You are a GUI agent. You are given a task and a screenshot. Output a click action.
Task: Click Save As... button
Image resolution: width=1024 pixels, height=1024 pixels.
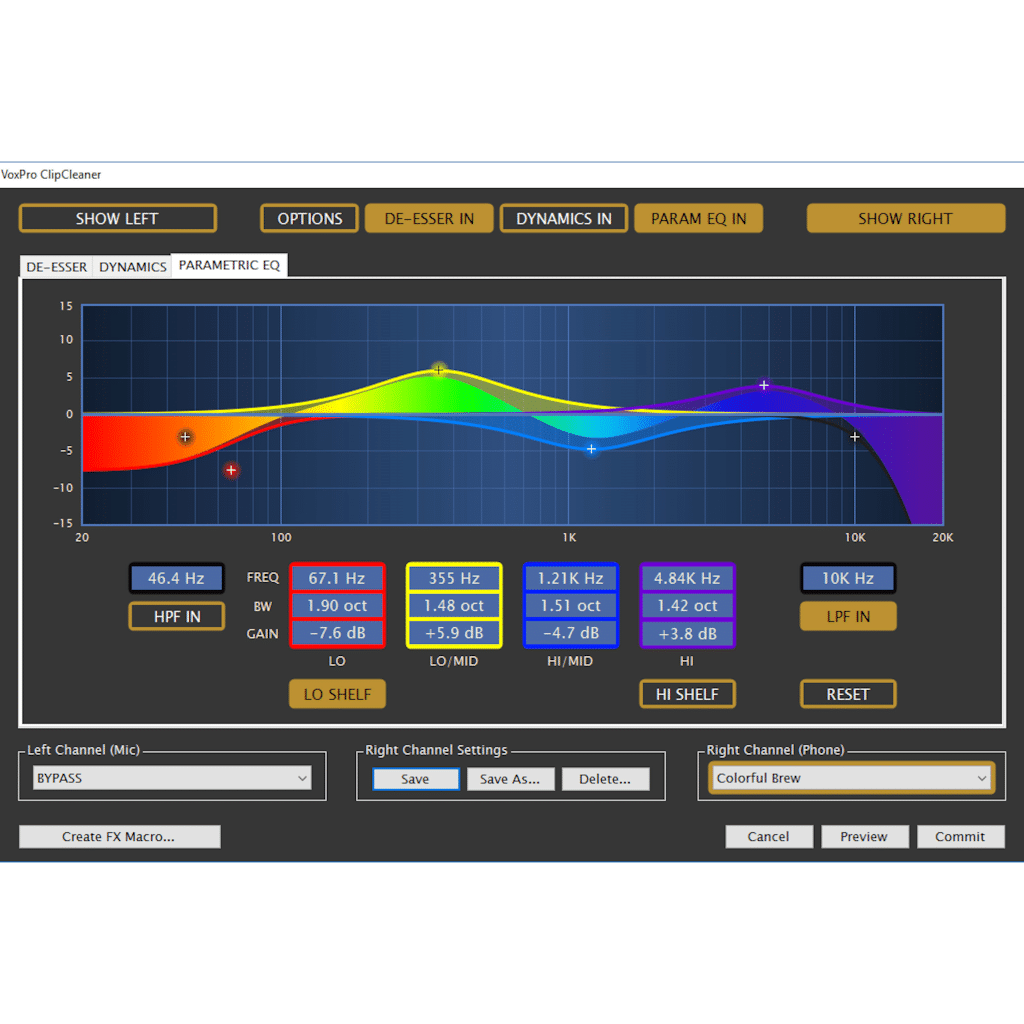[510, 779]
